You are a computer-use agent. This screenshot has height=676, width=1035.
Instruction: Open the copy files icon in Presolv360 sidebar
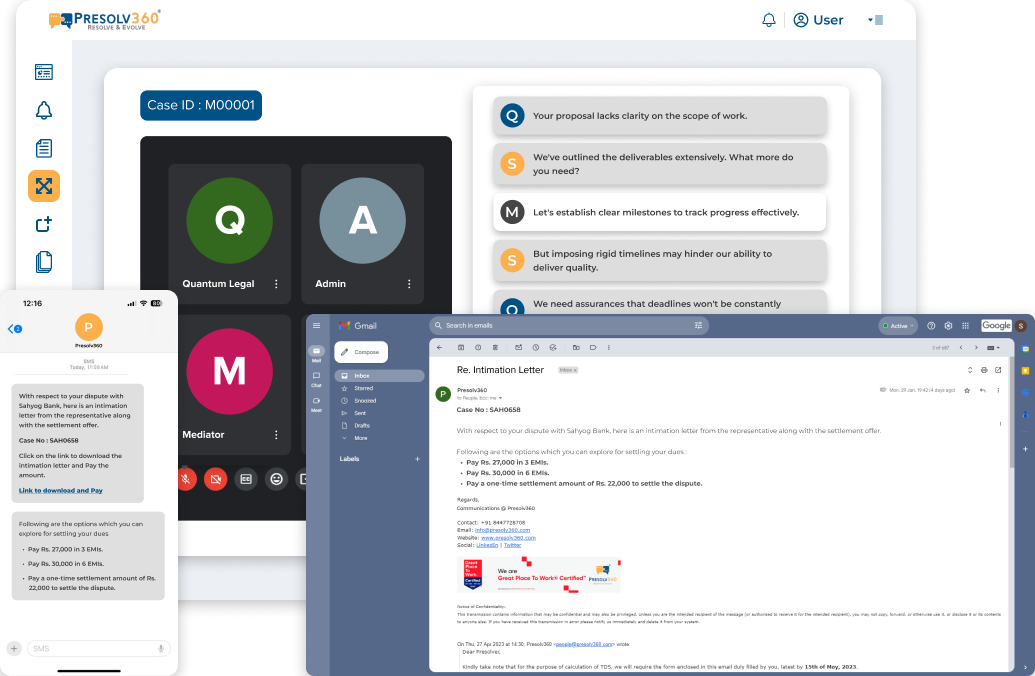[44, 262]
